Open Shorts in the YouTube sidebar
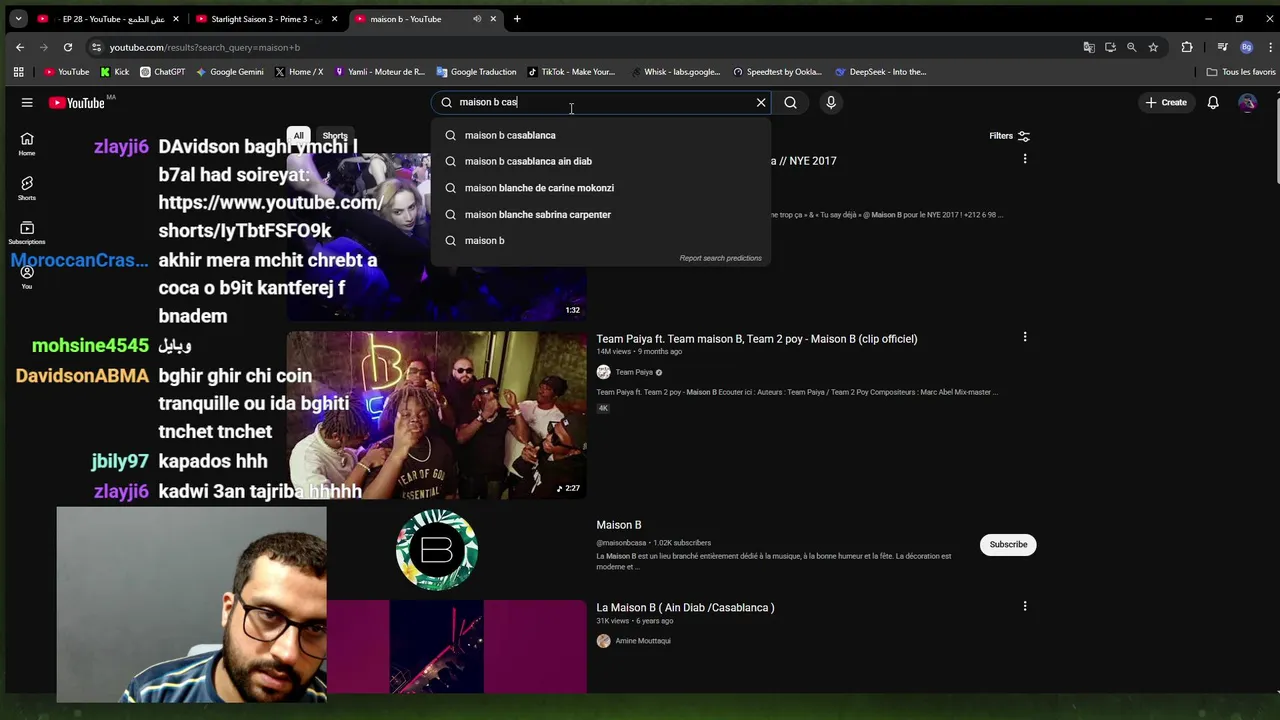 [27, 189]
